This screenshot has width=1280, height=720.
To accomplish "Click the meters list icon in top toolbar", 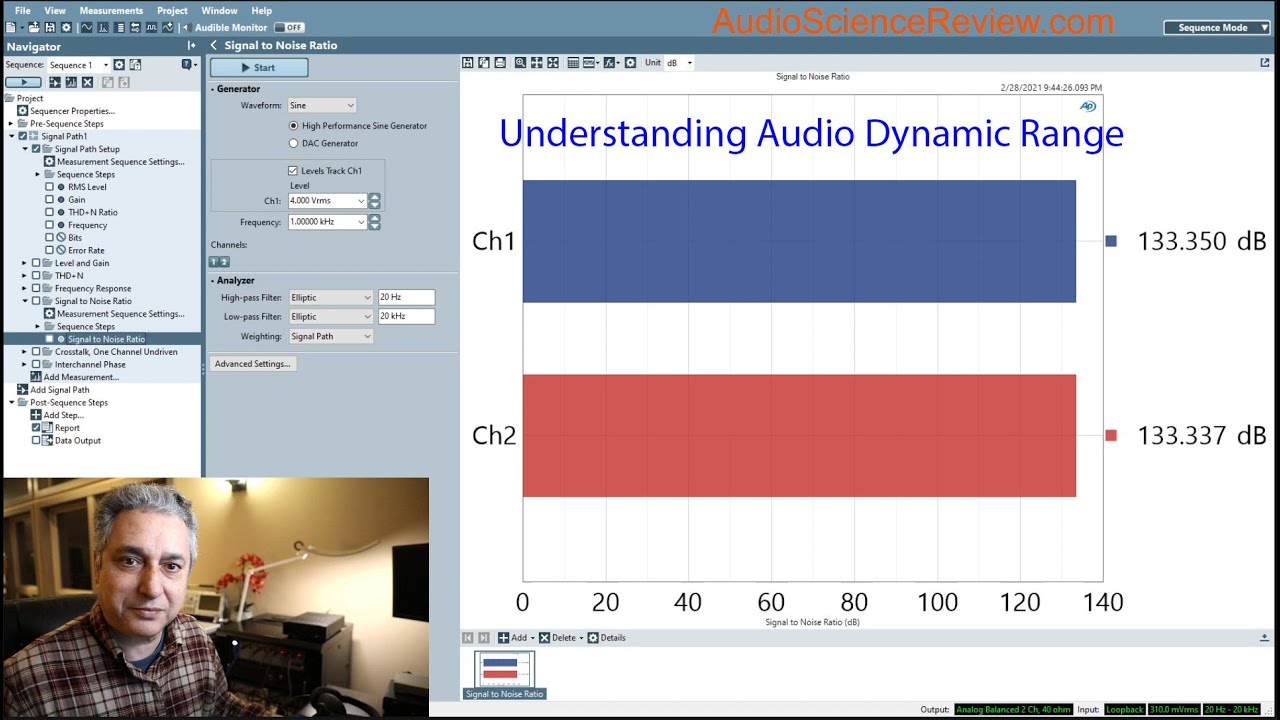I will [120, 28].
